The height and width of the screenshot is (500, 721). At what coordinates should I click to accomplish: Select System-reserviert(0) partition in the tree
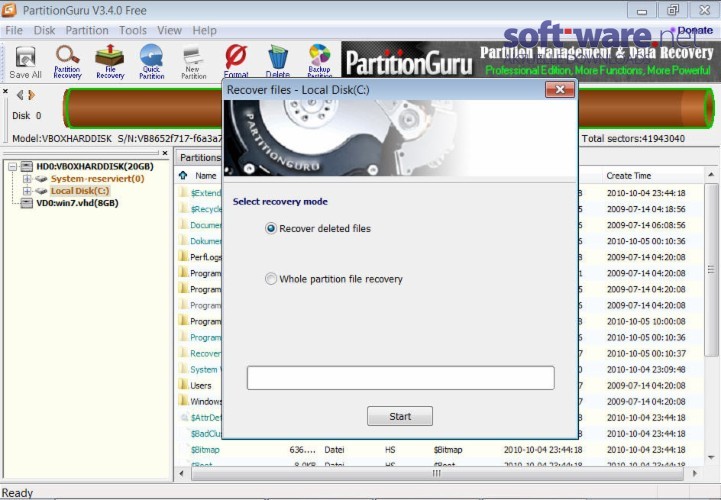tap(97, 178)
